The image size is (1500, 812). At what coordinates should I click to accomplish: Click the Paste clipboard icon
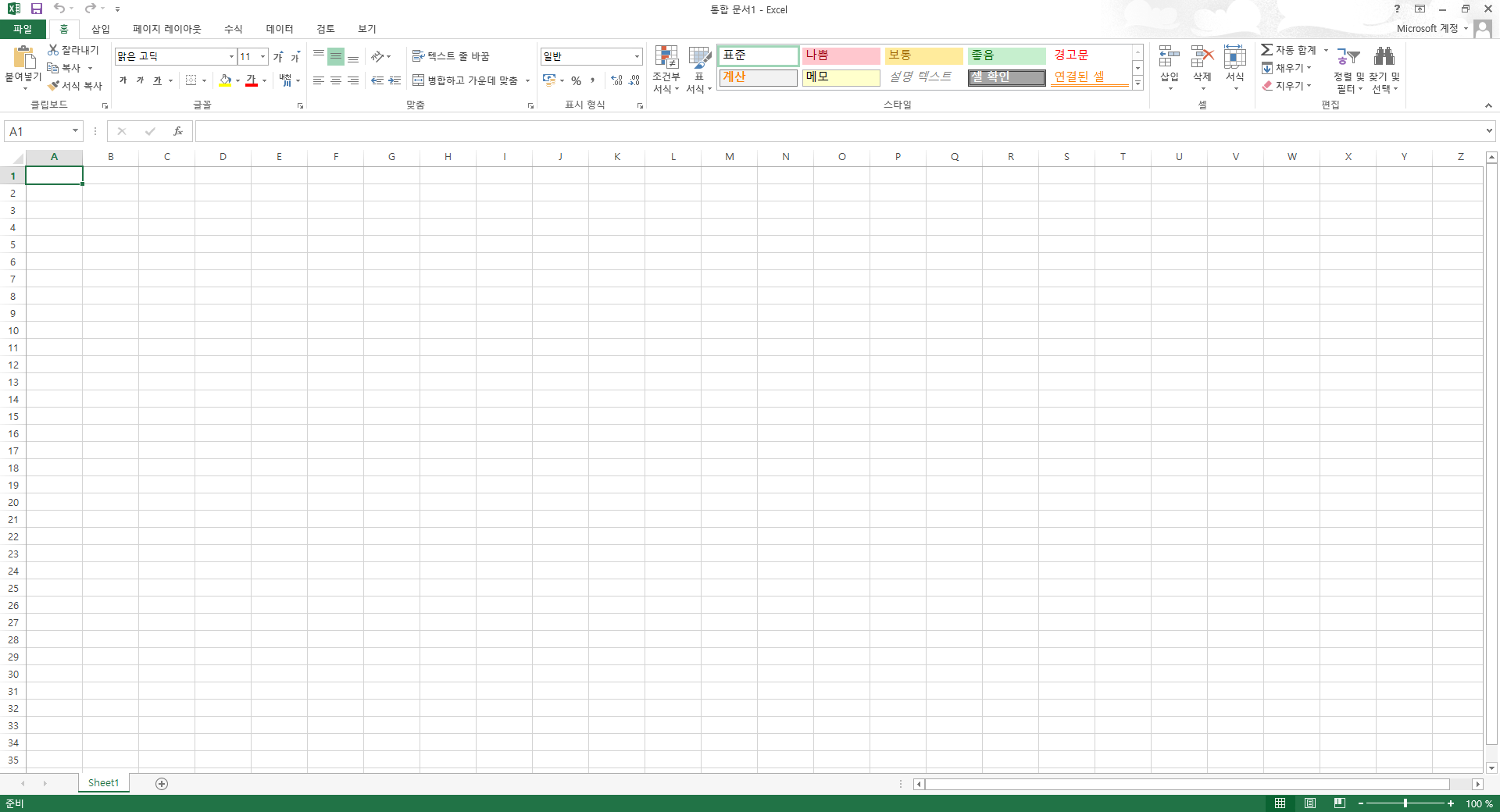(23, 58)
